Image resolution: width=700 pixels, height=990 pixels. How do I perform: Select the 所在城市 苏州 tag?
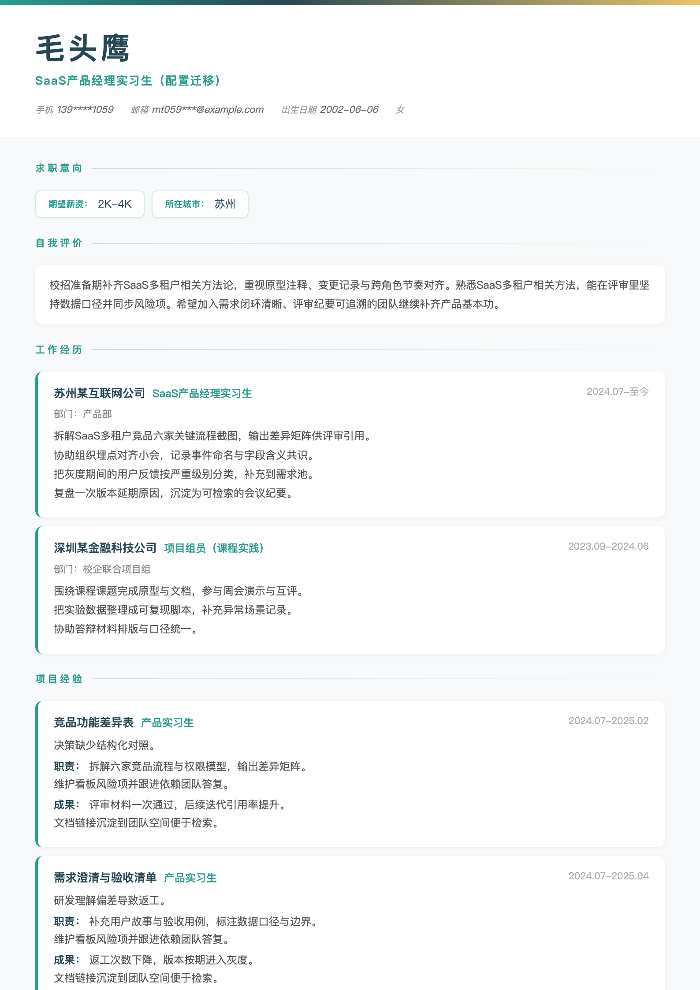coord(200,204)
